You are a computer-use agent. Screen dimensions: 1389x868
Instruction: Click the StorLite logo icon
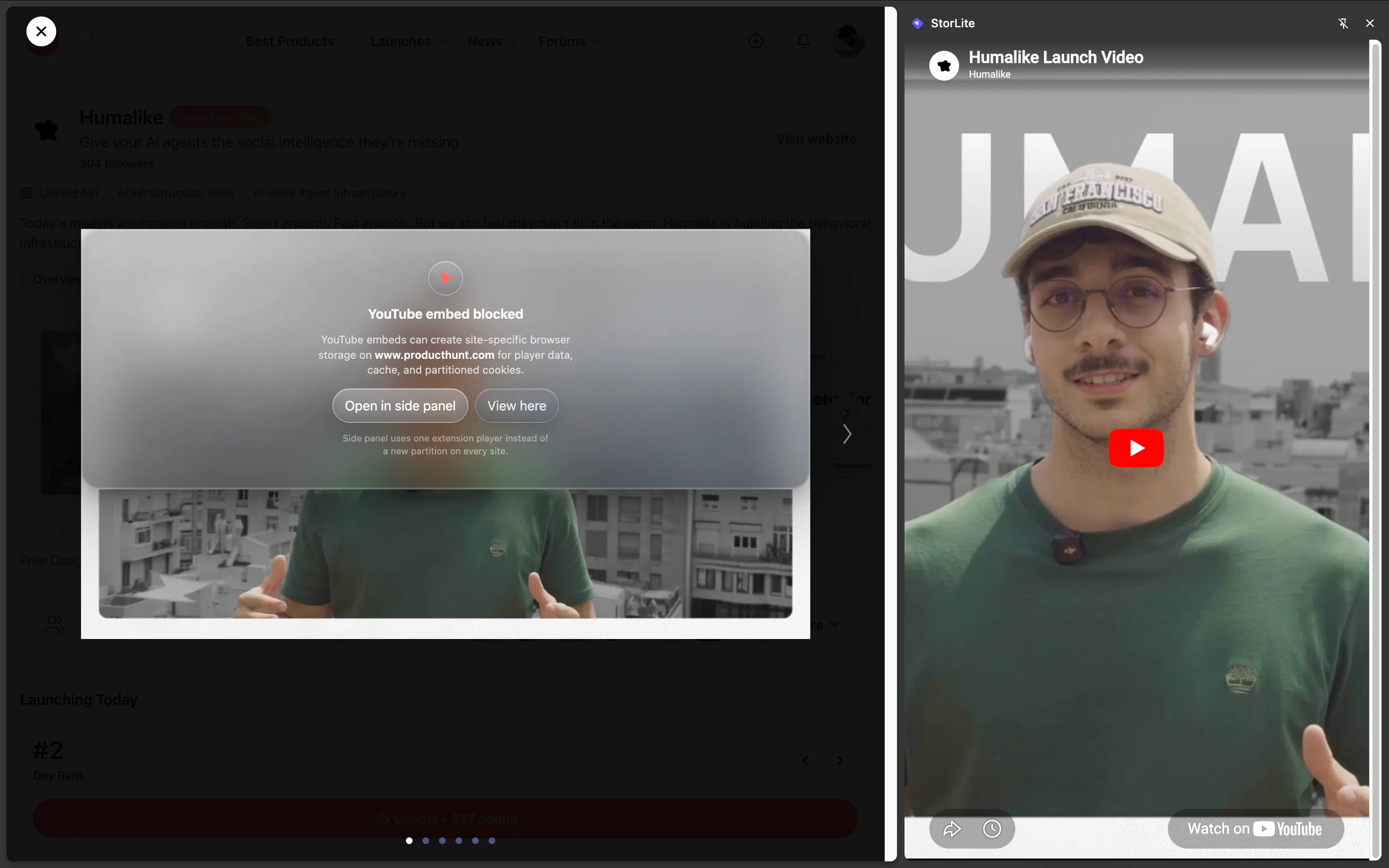click(917, 23)
